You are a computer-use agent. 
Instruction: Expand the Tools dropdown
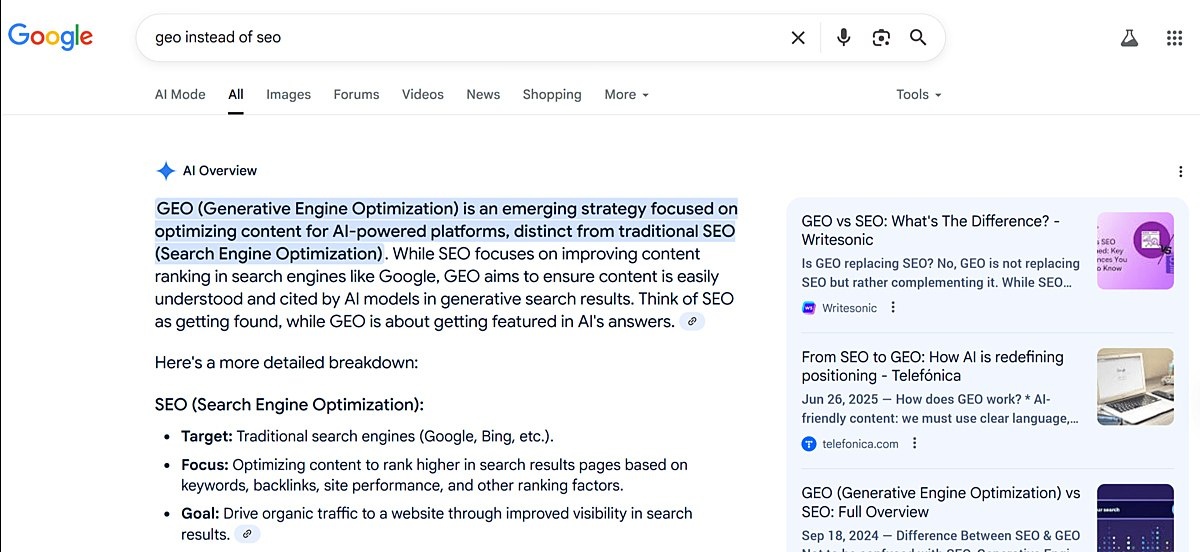[918, 95]
